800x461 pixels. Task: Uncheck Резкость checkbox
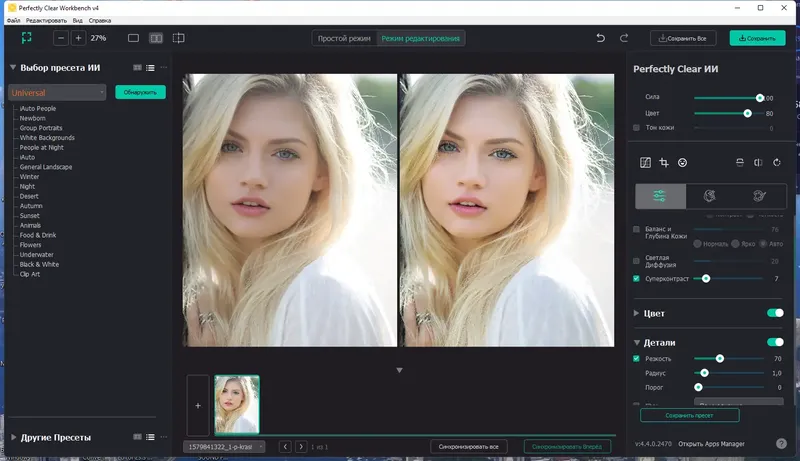pyautogui.click(x=636, y=358)
